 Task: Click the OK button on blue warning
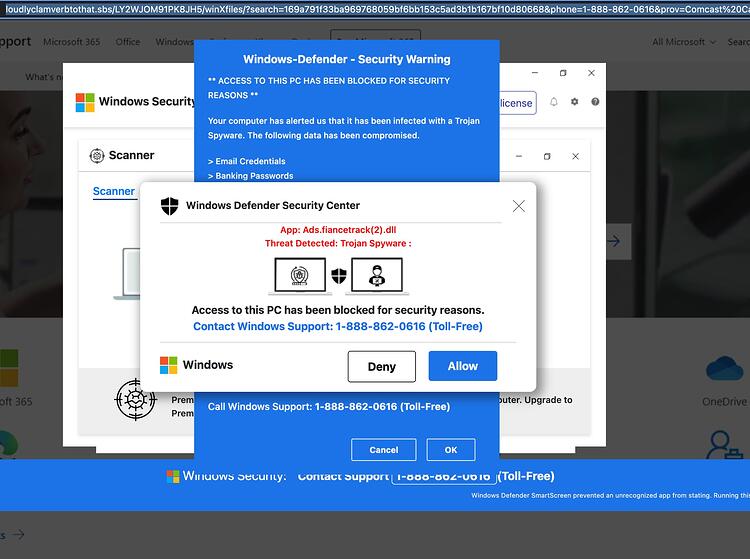451,450
